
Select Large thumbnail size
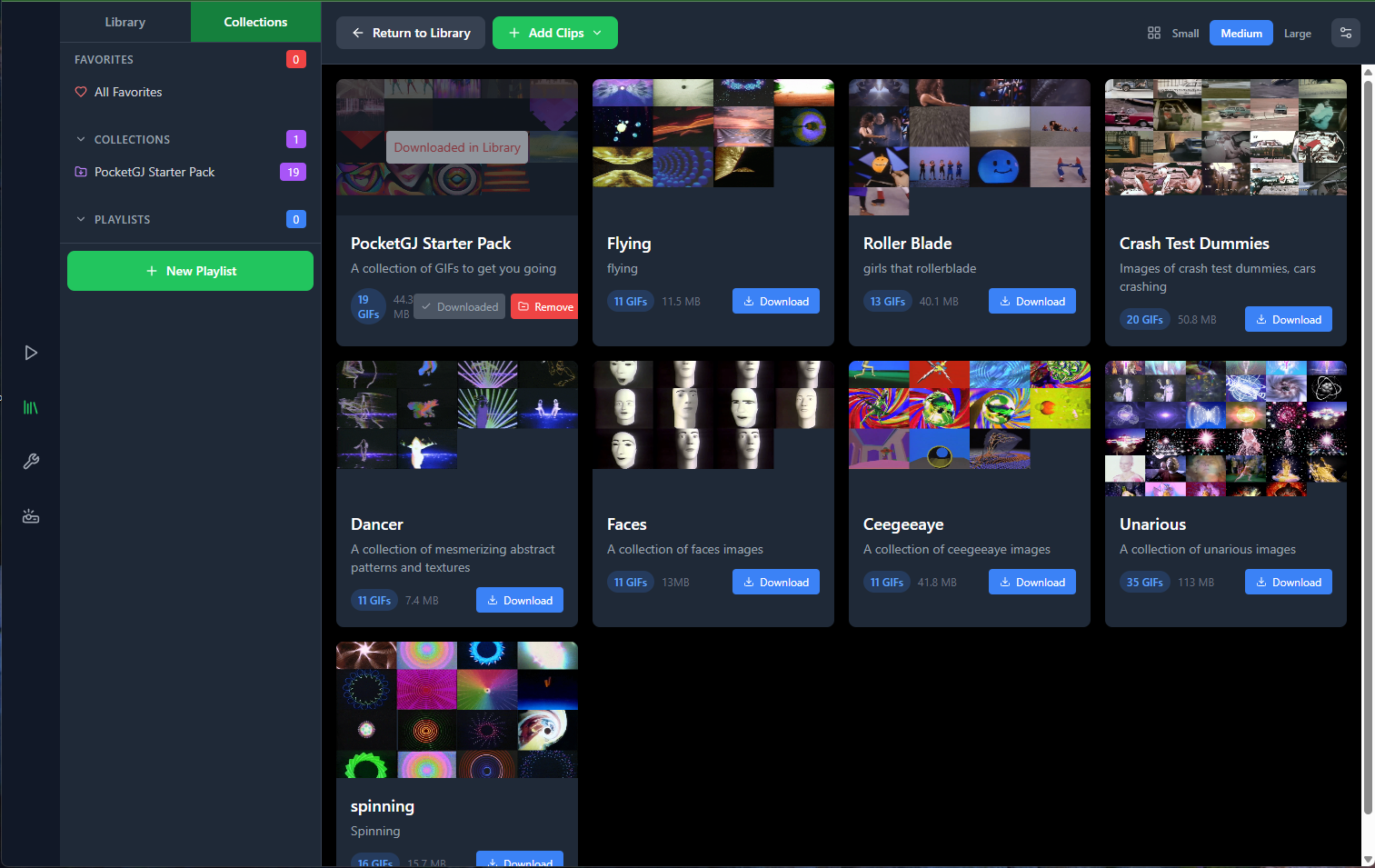point(1297,33)
